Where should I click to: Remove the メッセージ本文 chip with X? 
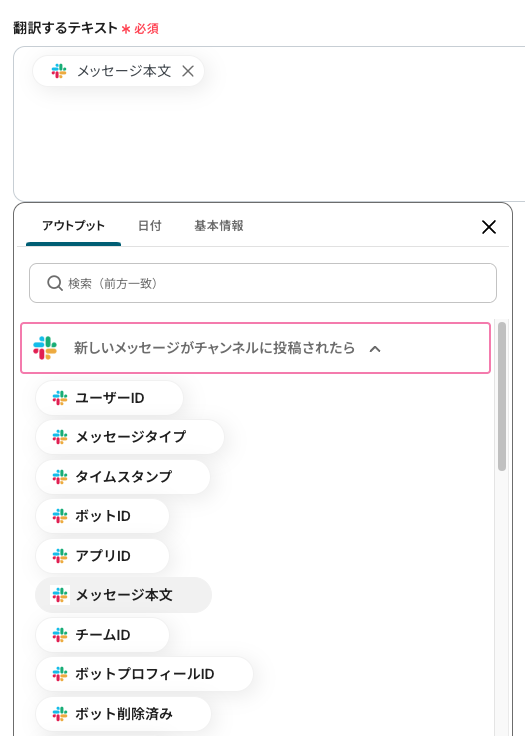pyautogui.click(x=188, y=71)
